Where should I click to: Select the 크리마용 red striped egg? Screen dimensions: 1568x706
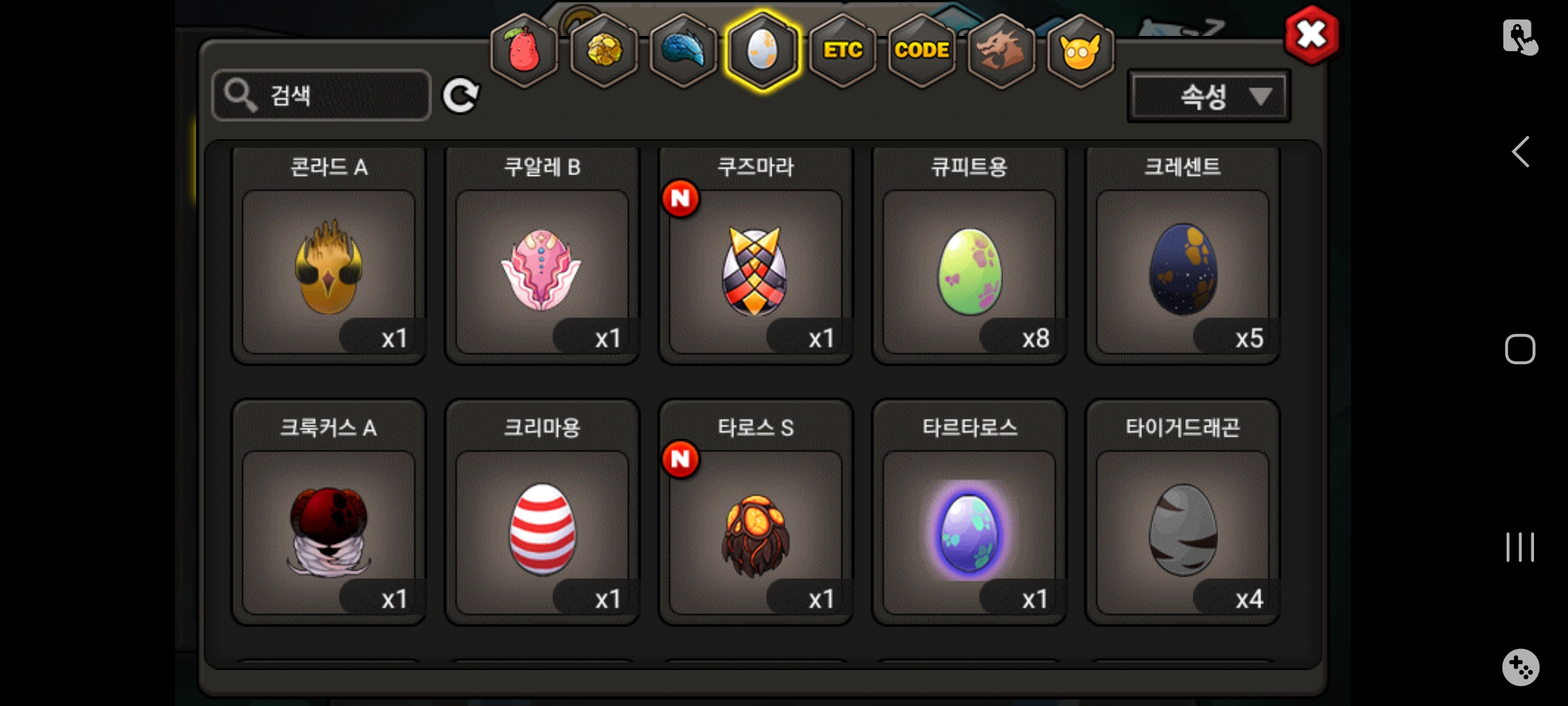coord(542,513)
